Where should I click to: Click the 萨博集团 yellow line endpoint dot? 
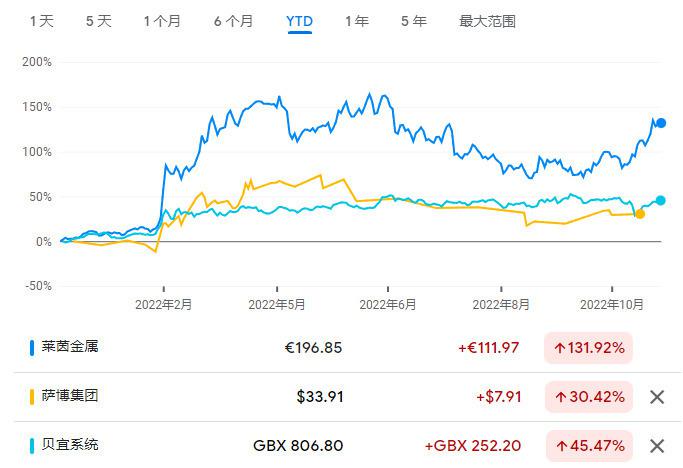(x=640, y=213)
